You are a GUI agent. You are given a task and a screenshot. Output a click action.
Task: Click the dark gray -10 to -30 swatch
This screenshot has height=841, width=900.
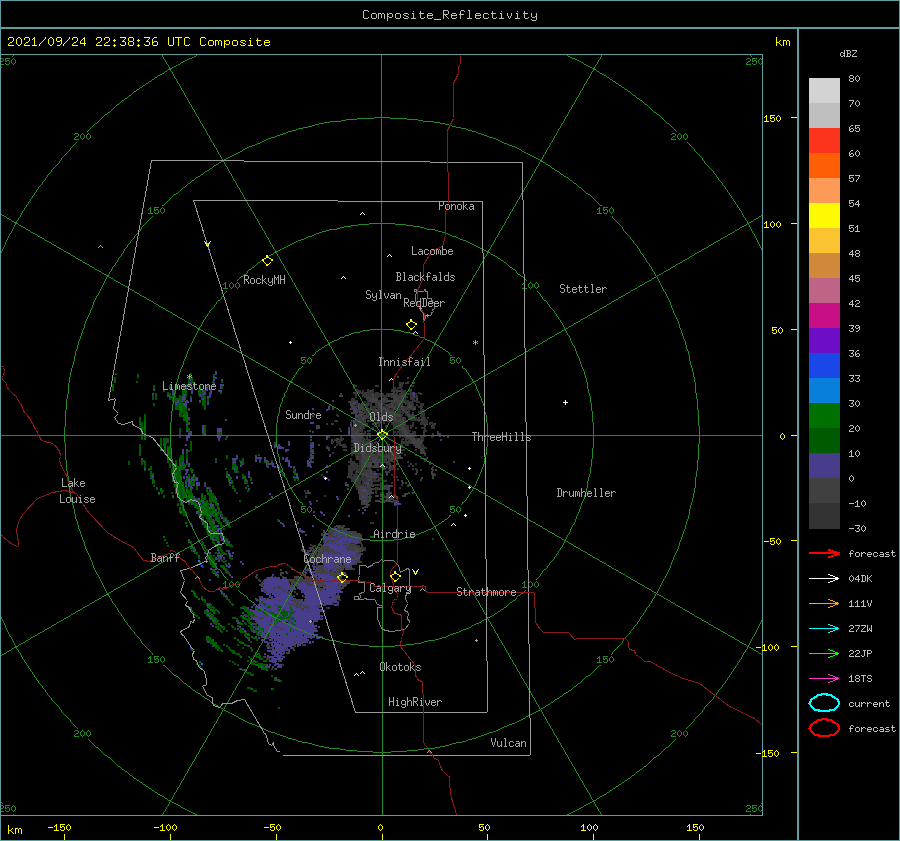coord(824,515)
